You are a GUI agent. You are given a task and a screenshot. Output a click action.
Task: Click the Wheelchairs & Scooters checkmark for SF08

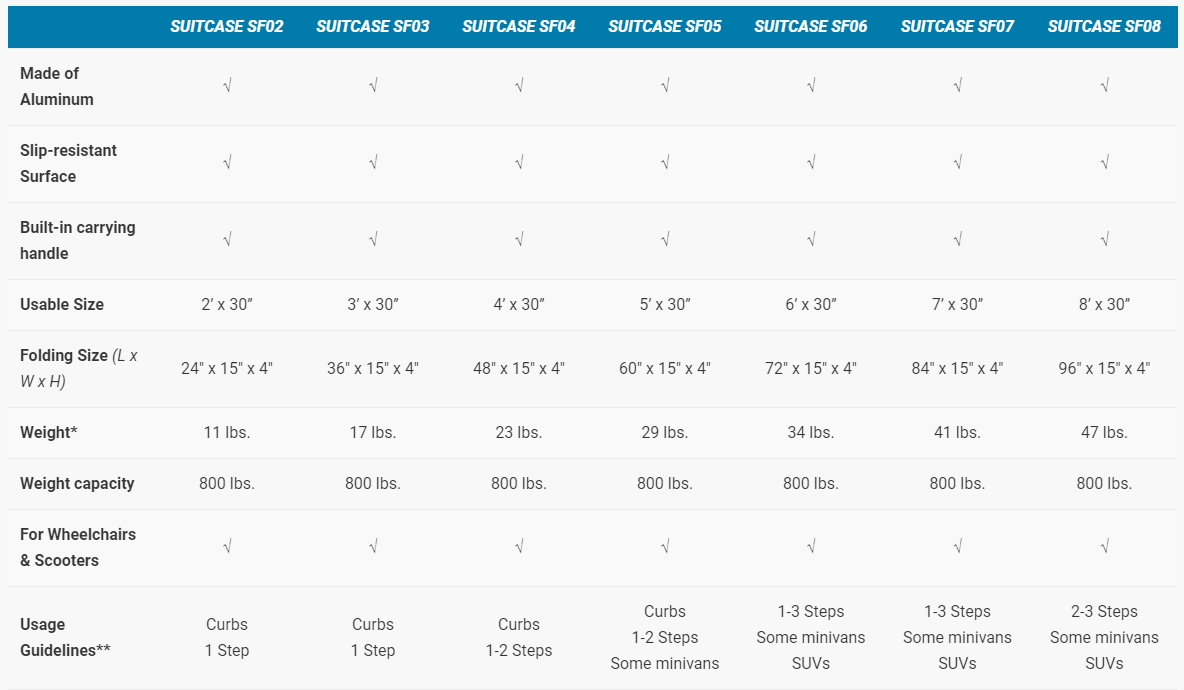tap(1104, 547)
